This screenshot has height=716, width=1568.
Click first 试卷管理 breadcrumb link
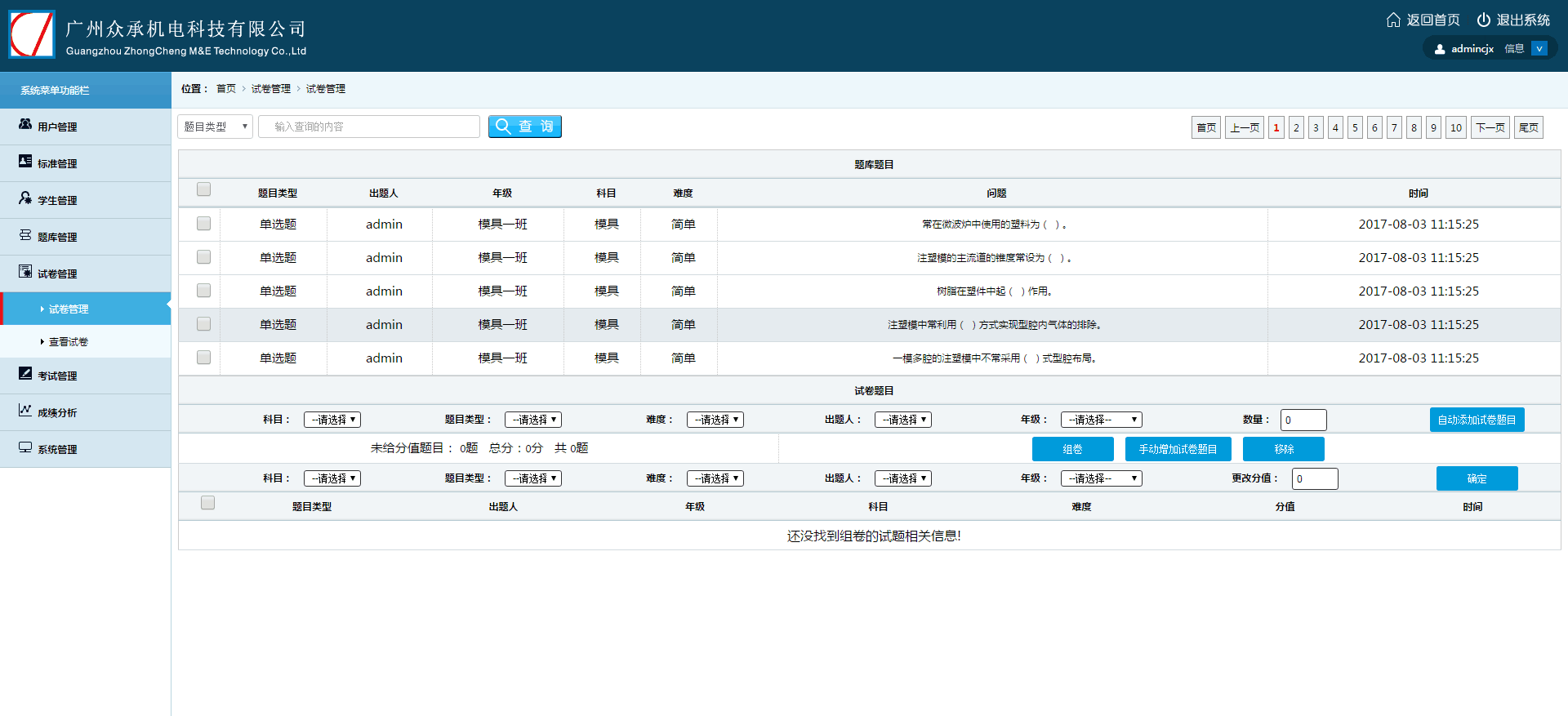point(271,89)
